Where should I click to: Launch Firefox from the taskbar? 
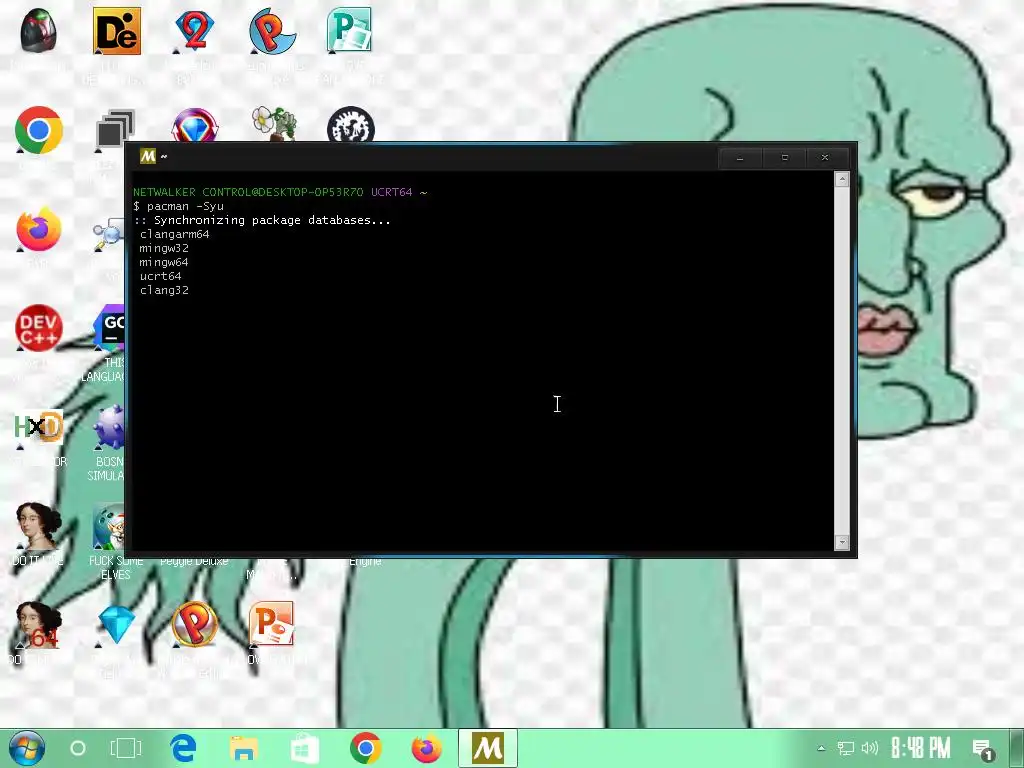[x=426, y=748]
